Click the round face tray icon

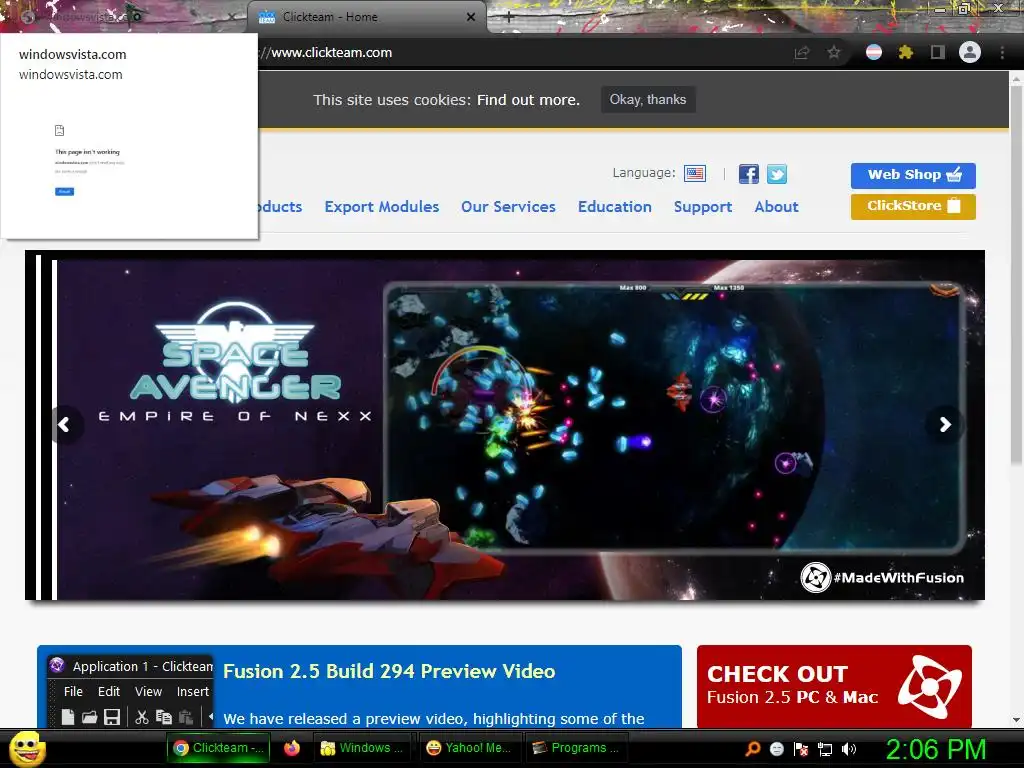point(776,749)
